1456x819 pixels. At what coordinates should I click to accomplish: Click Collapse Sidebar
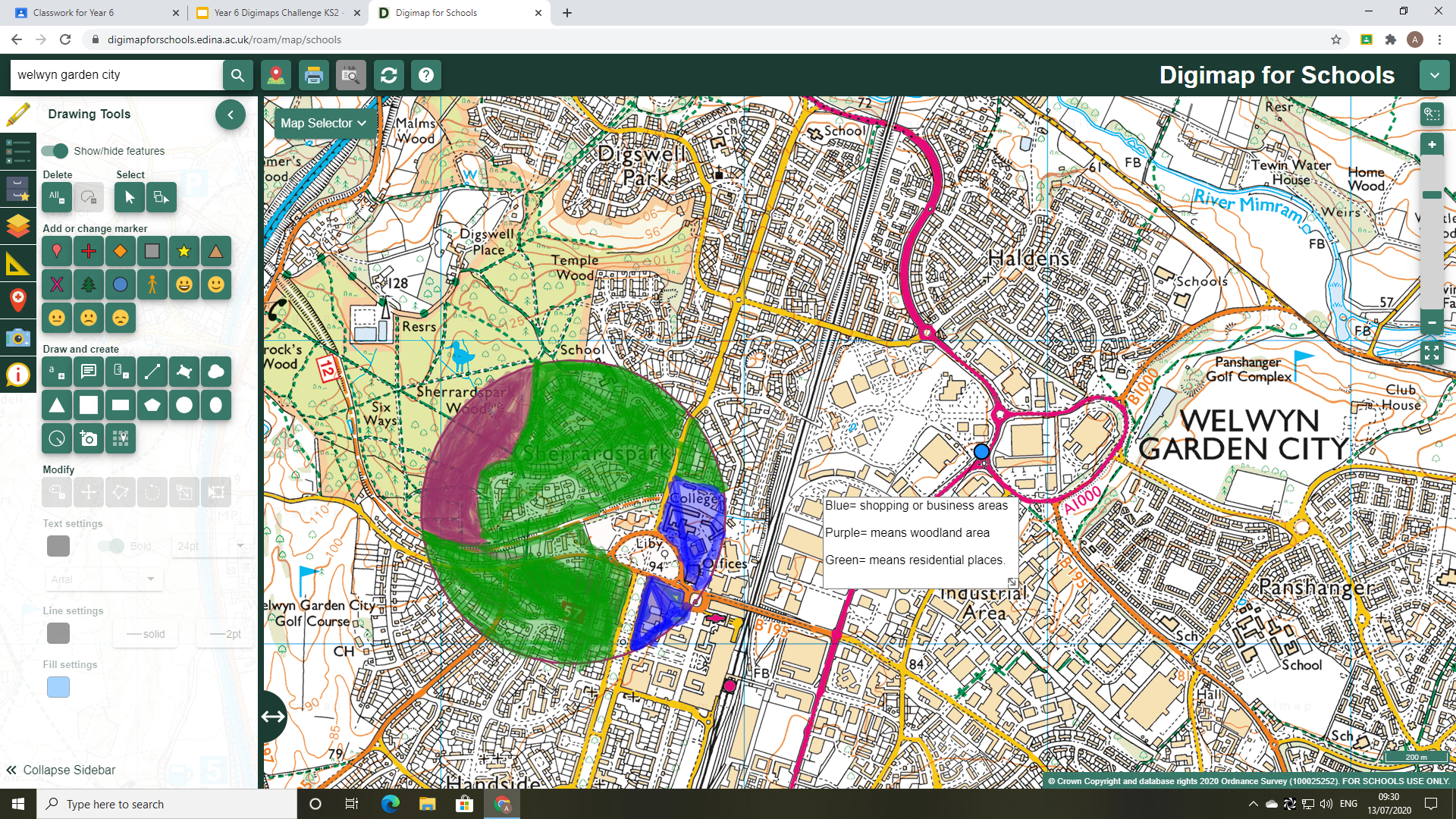click(x=61, y=770)
